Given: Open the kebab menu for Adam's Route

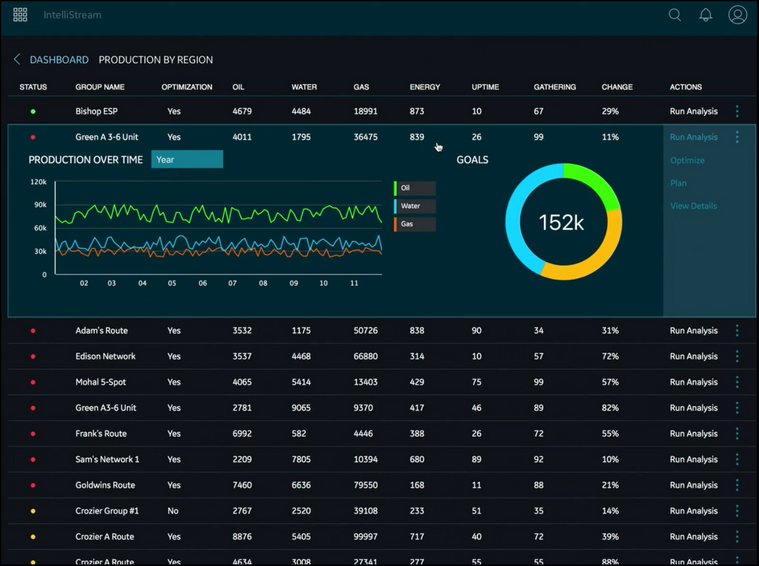Looking at the screenshot, I should coord(737,330).
